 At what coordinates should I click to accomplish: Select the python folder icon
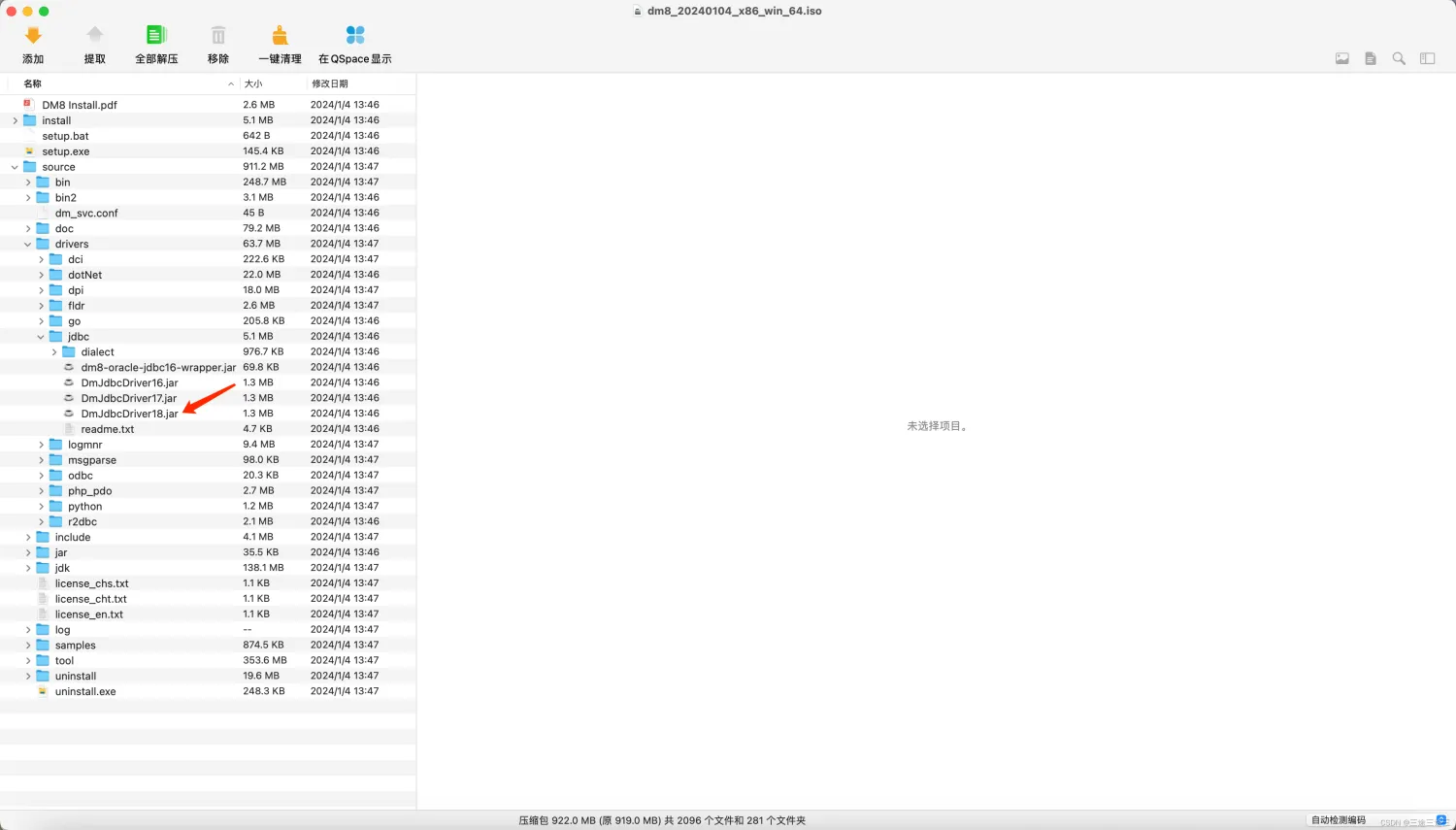[56, 506]
